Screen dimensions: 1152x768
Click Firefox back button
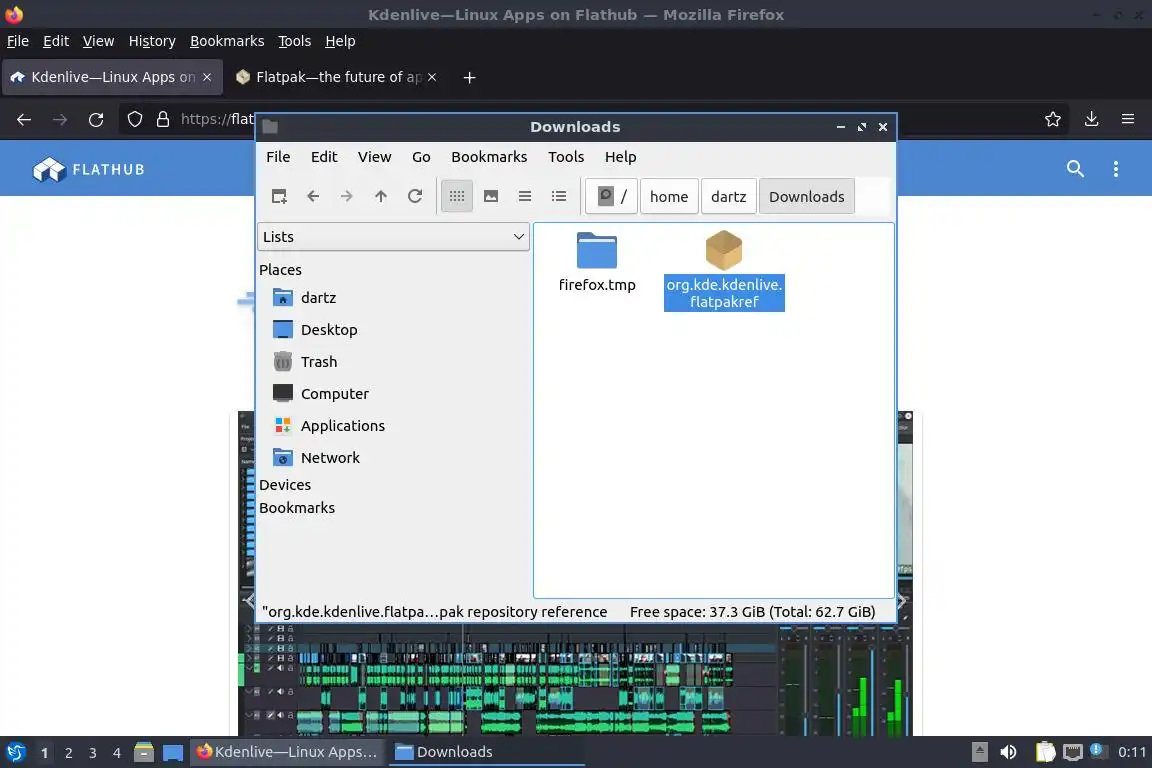pyautogui.click(x=24, y=119)
